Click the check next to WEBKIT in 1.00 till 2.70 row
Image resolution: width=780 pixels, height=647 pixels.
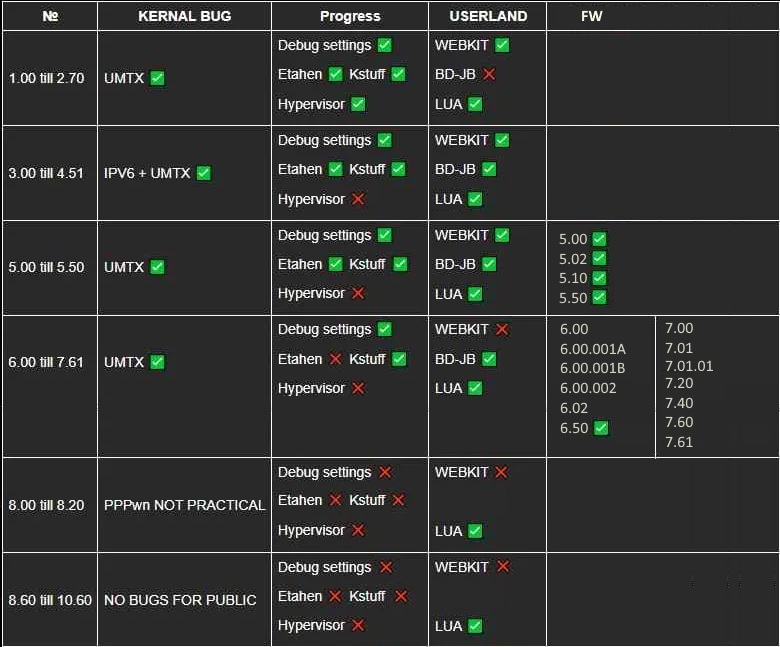[x=502, y=45]
